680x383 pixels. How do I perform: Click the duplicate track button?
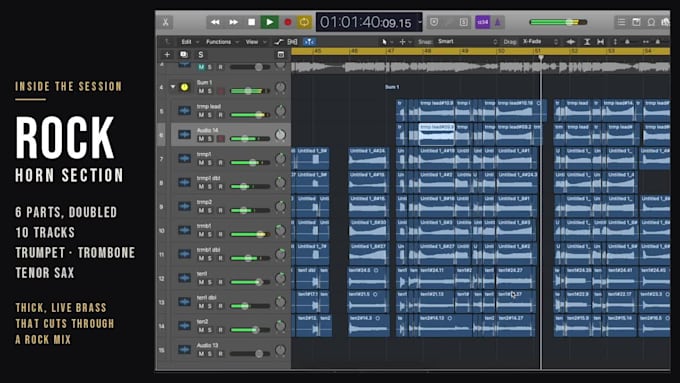pyautogui.click(x=184, y=54)
